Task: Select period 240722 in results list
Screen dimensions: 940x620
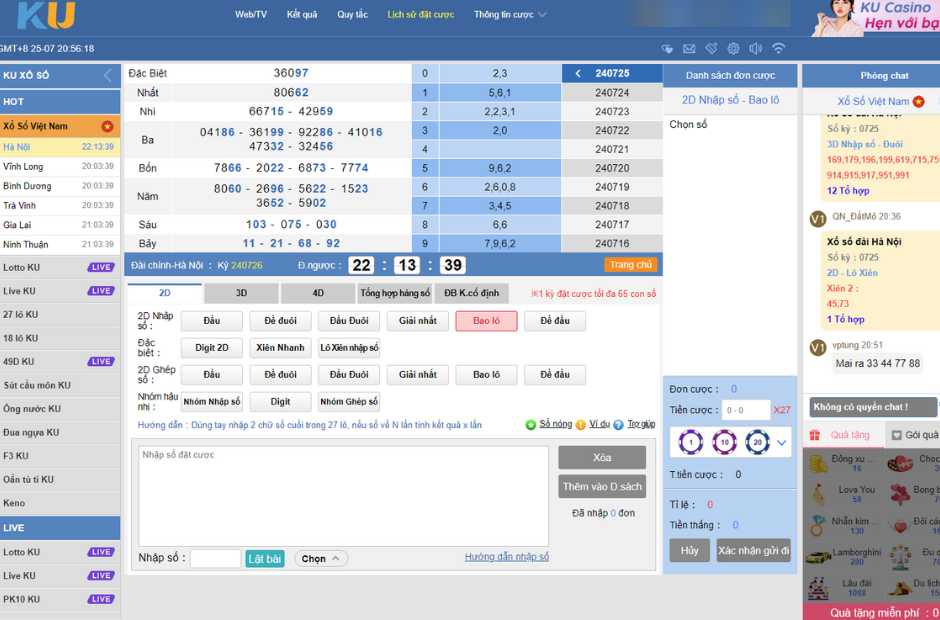Action: coord(612,130)
